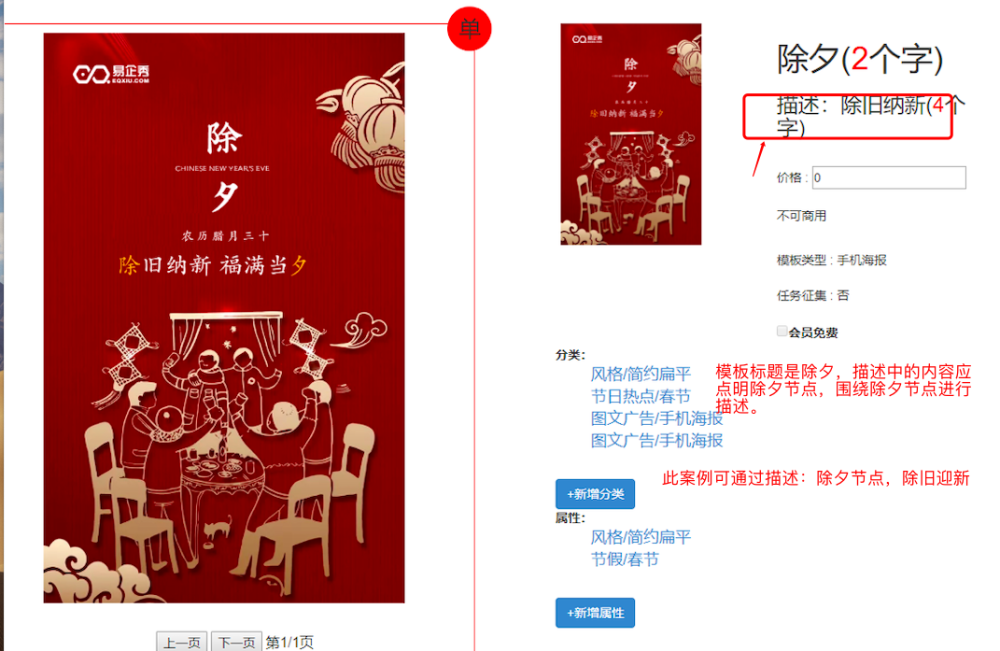
Task: Click the +新增分类 button
Action: [x=595, y=494]
